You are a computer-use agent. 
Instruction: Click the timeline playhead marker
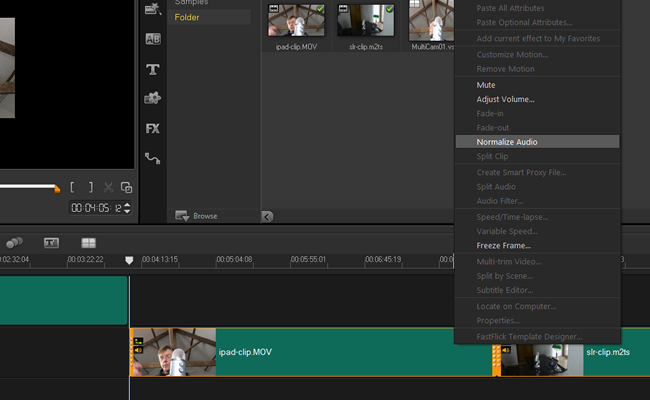129,260
